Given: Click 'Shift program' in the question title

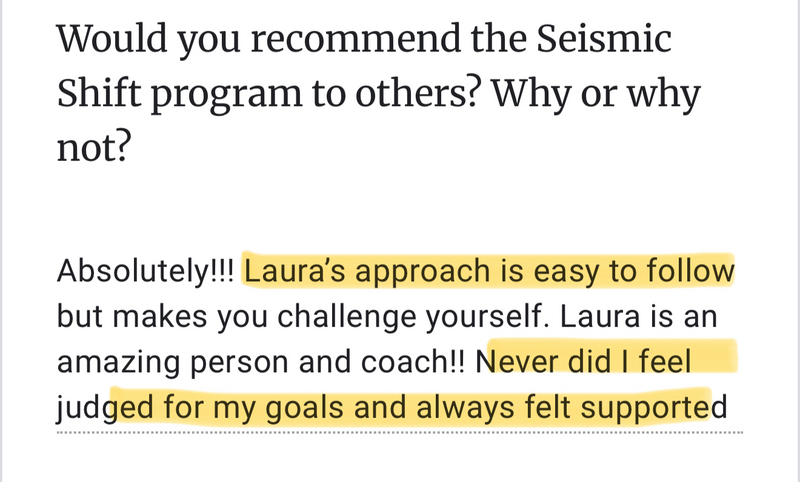Looking at the screenshot, I should tap(179, 95).
